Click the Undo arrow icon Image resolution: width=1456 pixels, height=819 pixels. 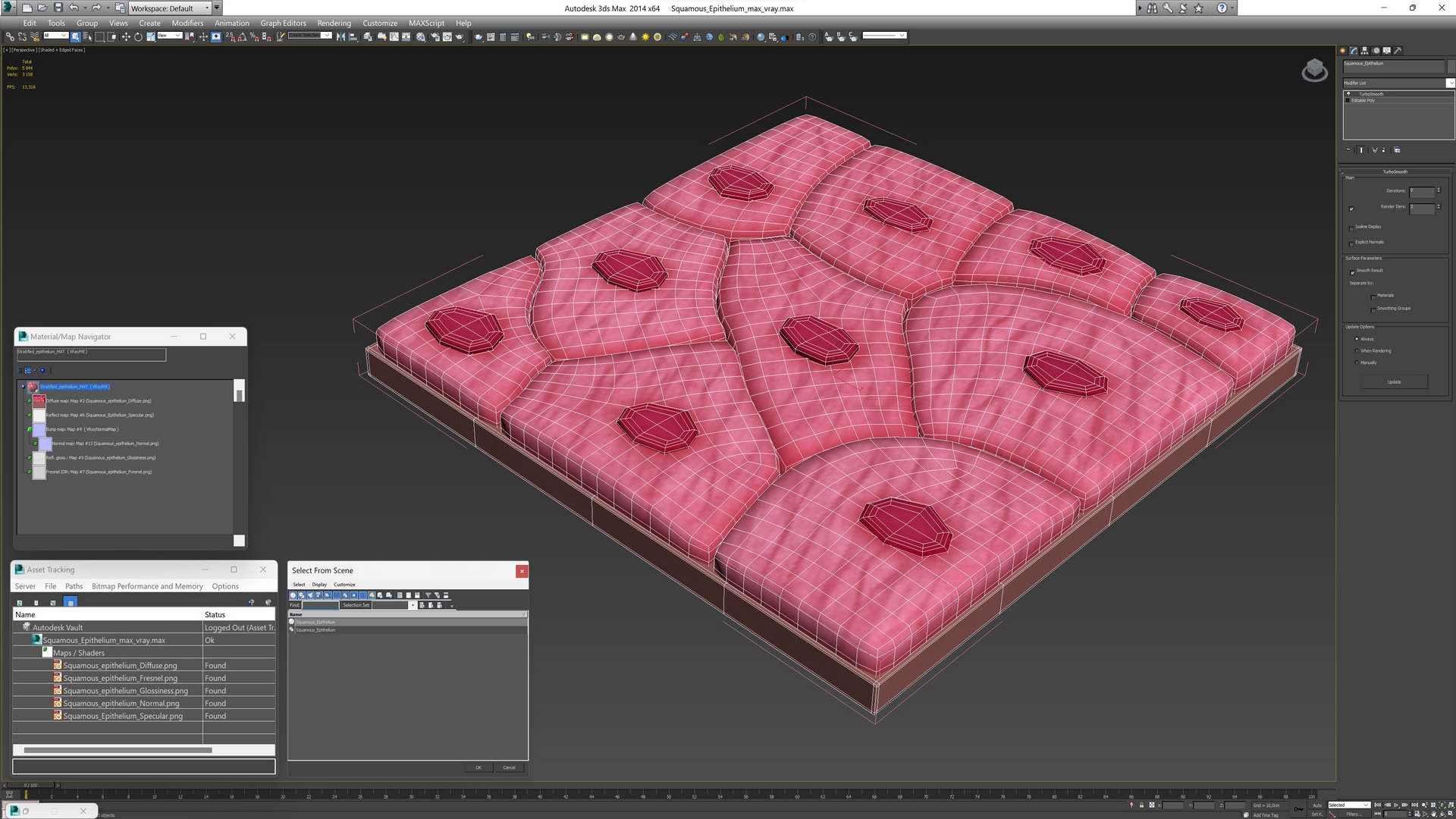[x=74, y=8]
